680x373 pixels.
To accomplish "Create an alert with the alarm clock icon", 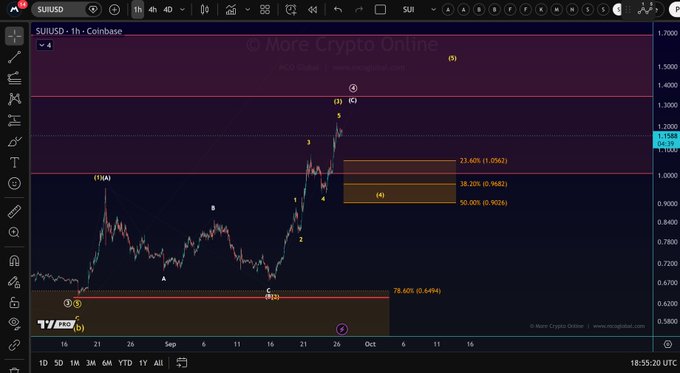I will click(291, 9).
